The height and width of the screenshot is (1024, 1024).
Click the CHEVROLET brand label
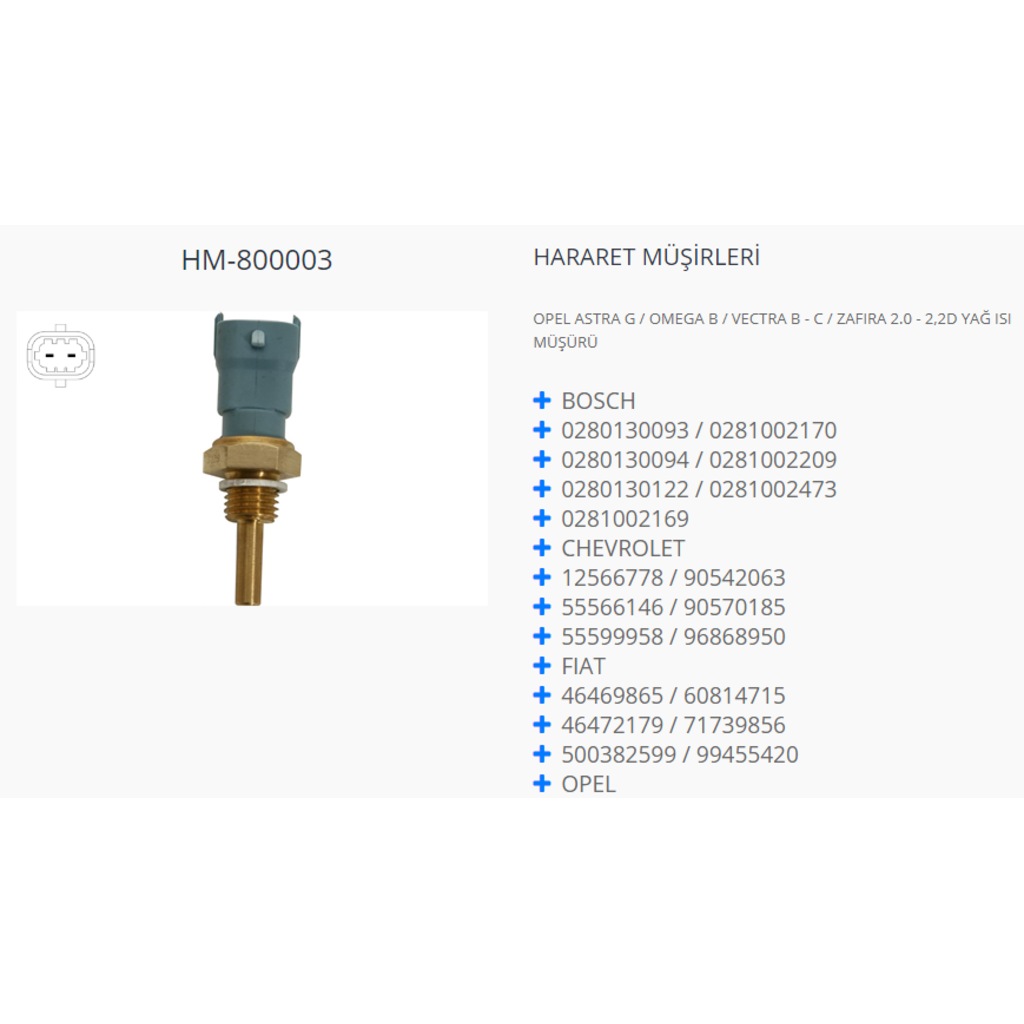[x=623, y=549]
